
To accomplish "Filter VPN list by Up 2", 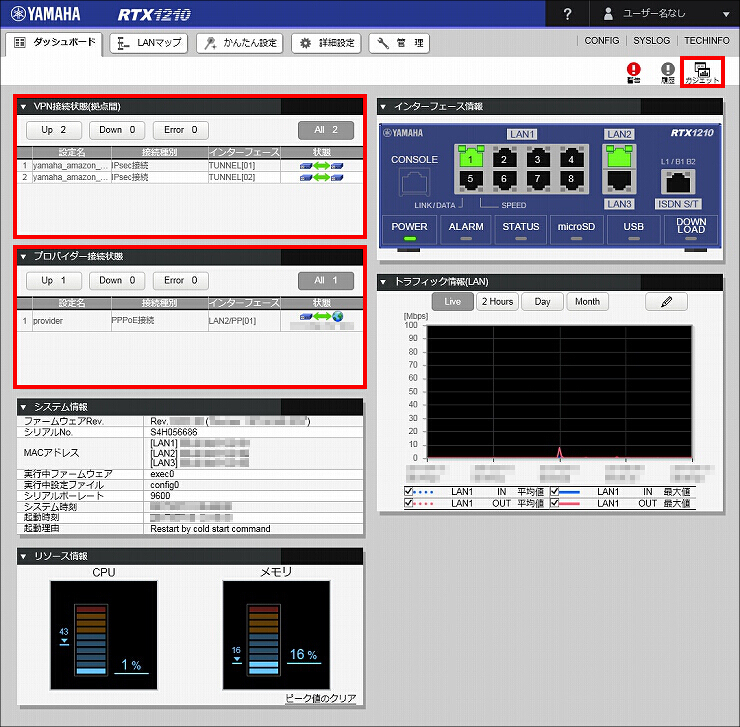I will (x=54, y=130).
